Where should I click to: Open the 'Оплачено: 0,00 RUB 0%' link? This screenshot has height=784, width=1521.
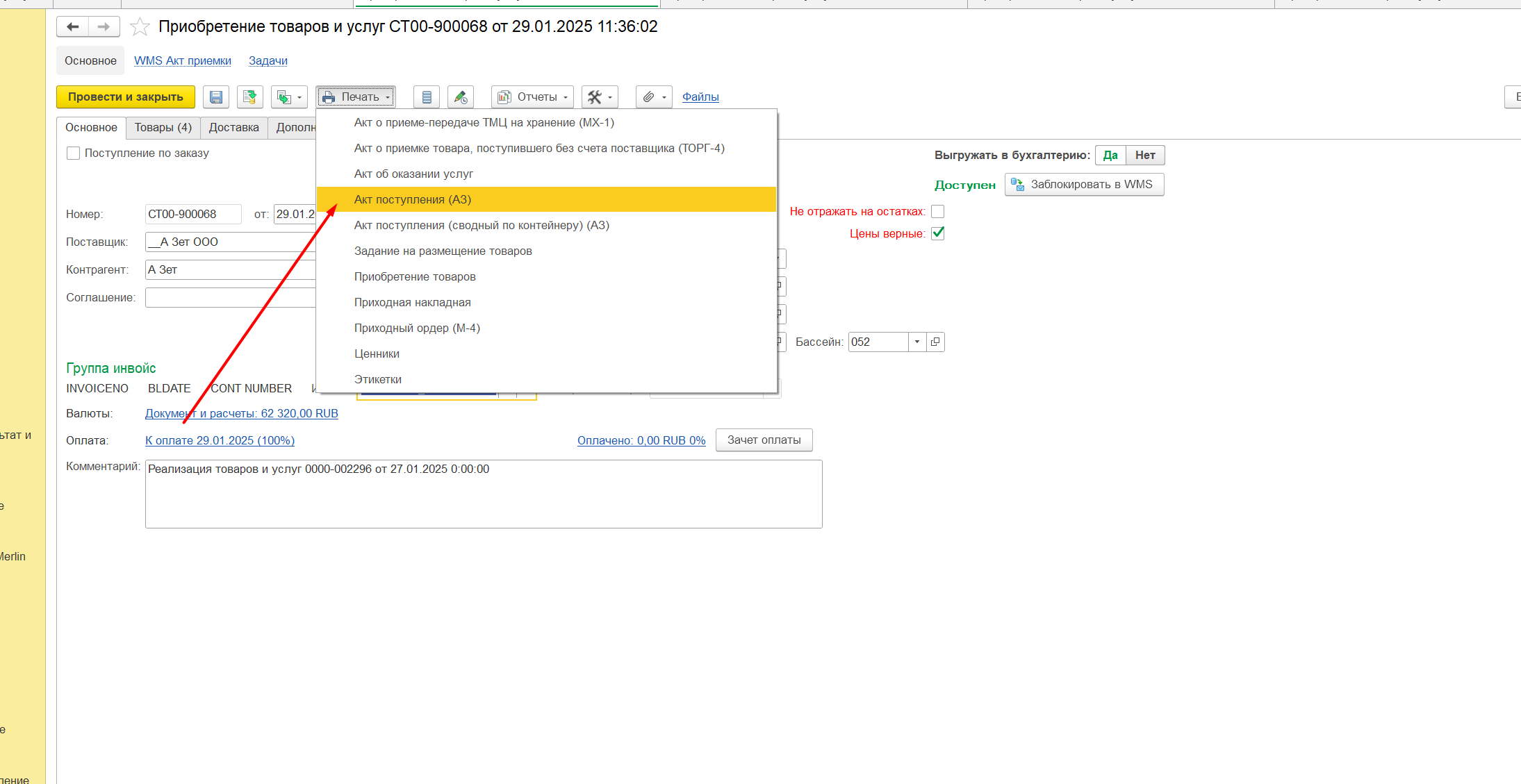coord(641,440)
